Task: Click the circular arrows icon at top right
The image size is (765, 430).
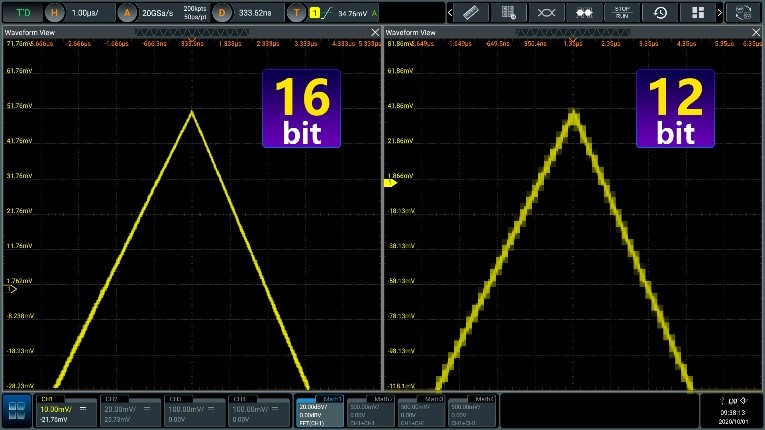Action: pyautogui.click(x=742, y=13)
